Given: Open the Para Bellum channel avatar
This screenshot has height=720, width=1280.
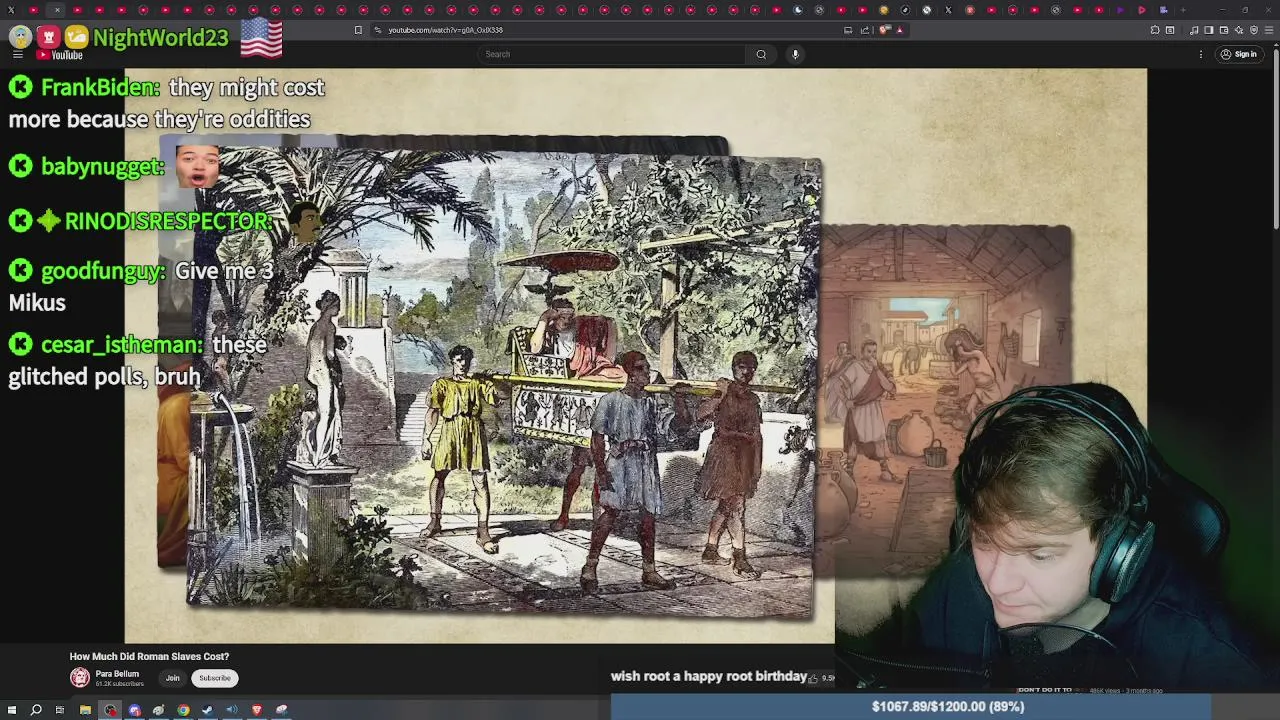Looking at the screenshot, I should tap(80, 678).
